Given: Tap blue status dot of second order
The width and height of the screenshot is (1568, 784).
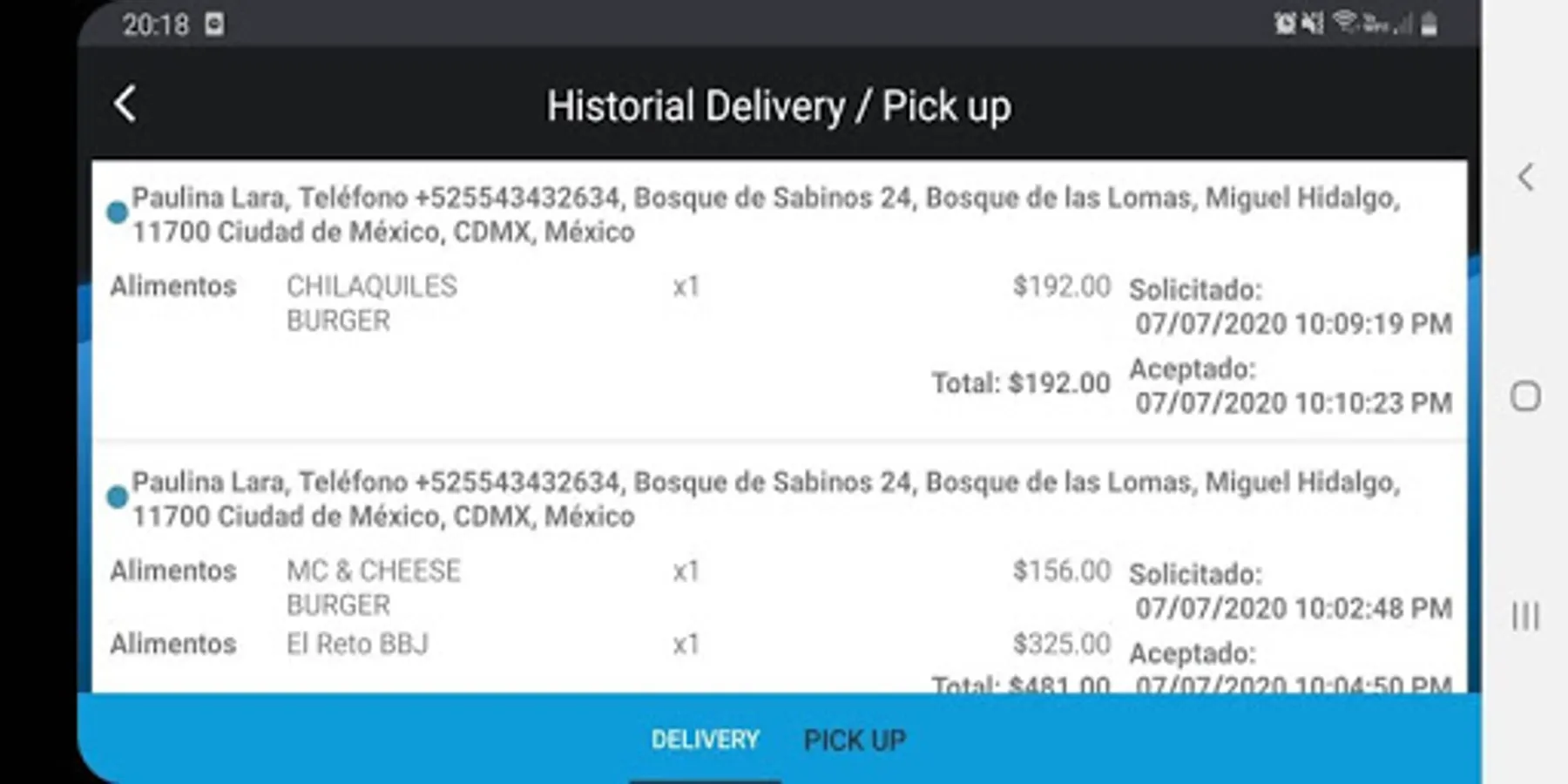Looking at the screenshot, I should click(117, 497).
